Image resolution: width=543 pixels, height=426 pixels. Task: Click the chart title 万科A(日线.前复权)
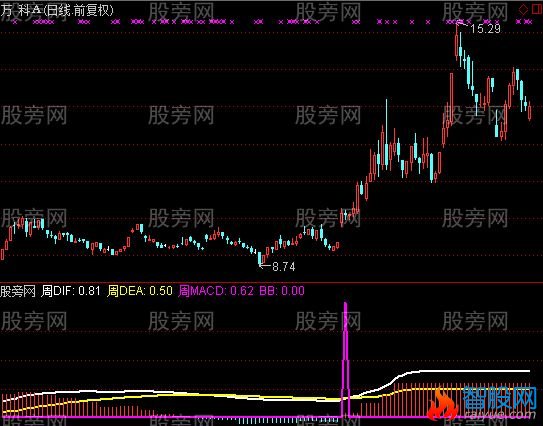pyautogui.click(x=57, y=10)
